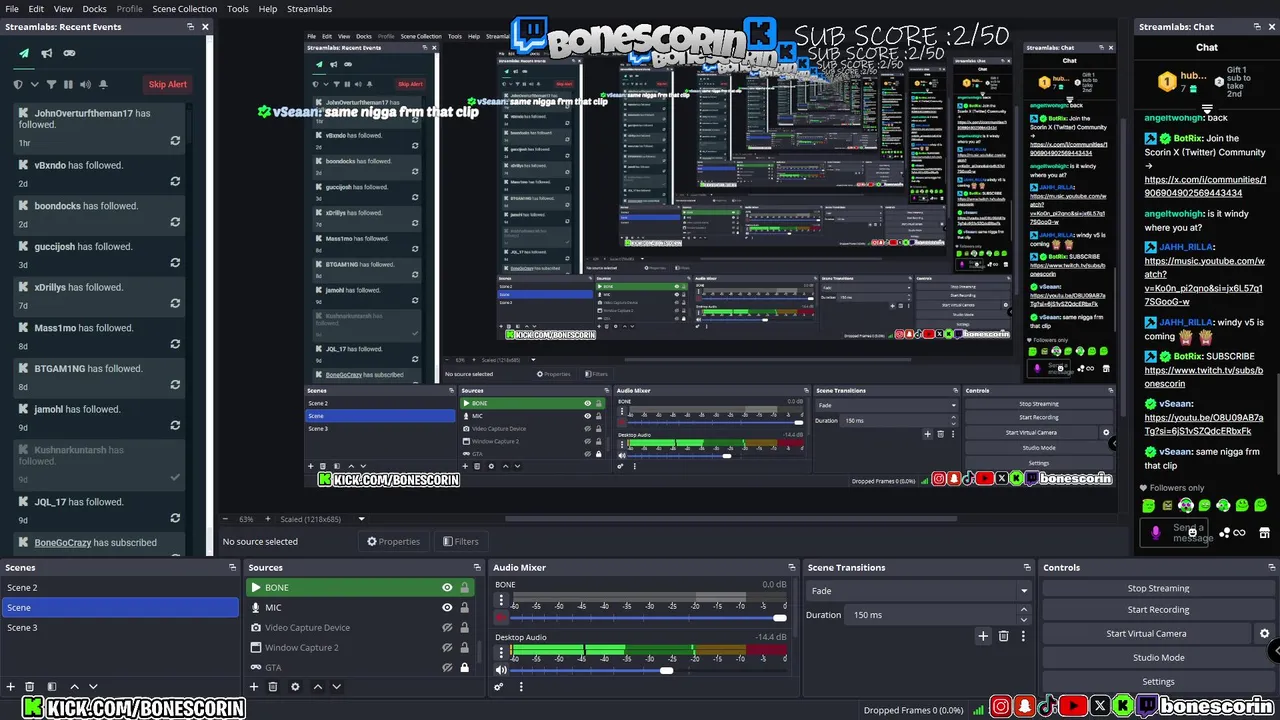Move scene up in Scenes toolbar
The height and width of the screenshot is (720, 1280).
74,687
